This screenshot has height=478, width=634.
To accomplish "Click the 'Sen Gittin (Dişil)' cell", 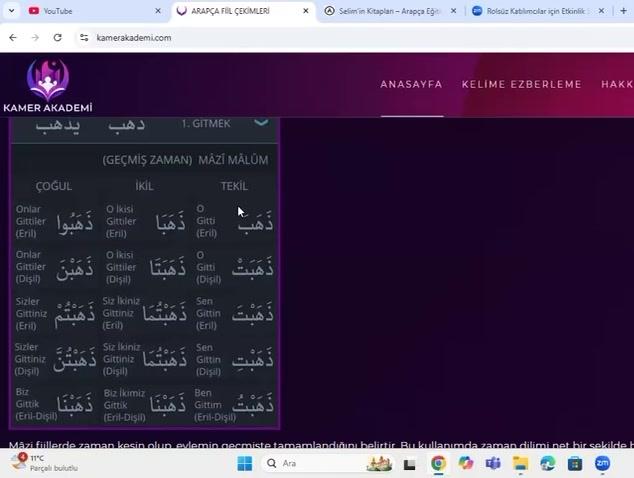I will coord(235,359).
